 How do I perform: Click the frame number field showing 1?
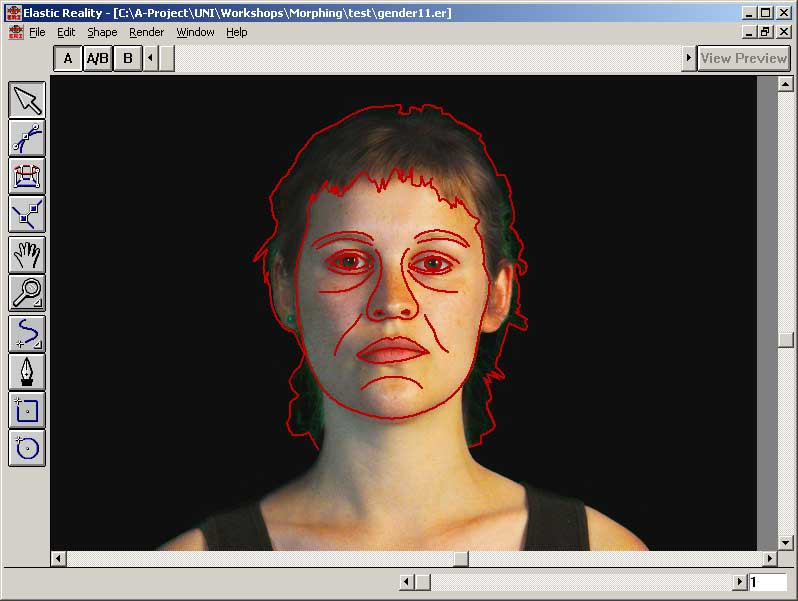pyautogui.click(x=768, y=582)
